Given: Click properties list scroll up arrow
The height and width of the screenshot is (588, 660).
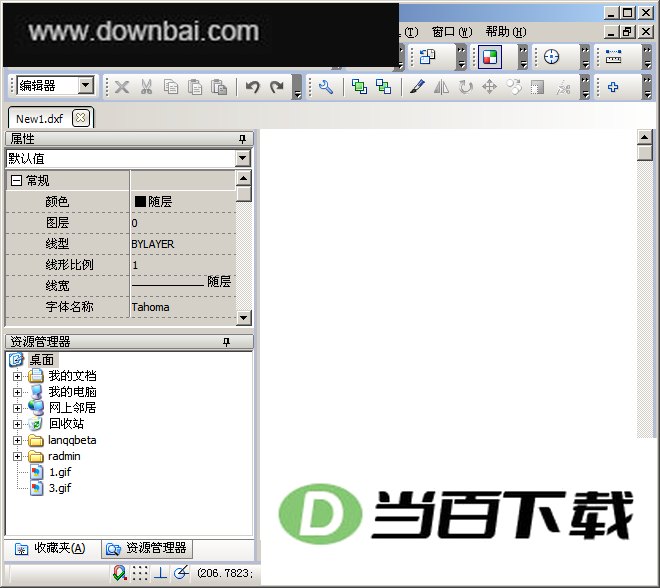Looking at the screenshot, I should point(244,178).
